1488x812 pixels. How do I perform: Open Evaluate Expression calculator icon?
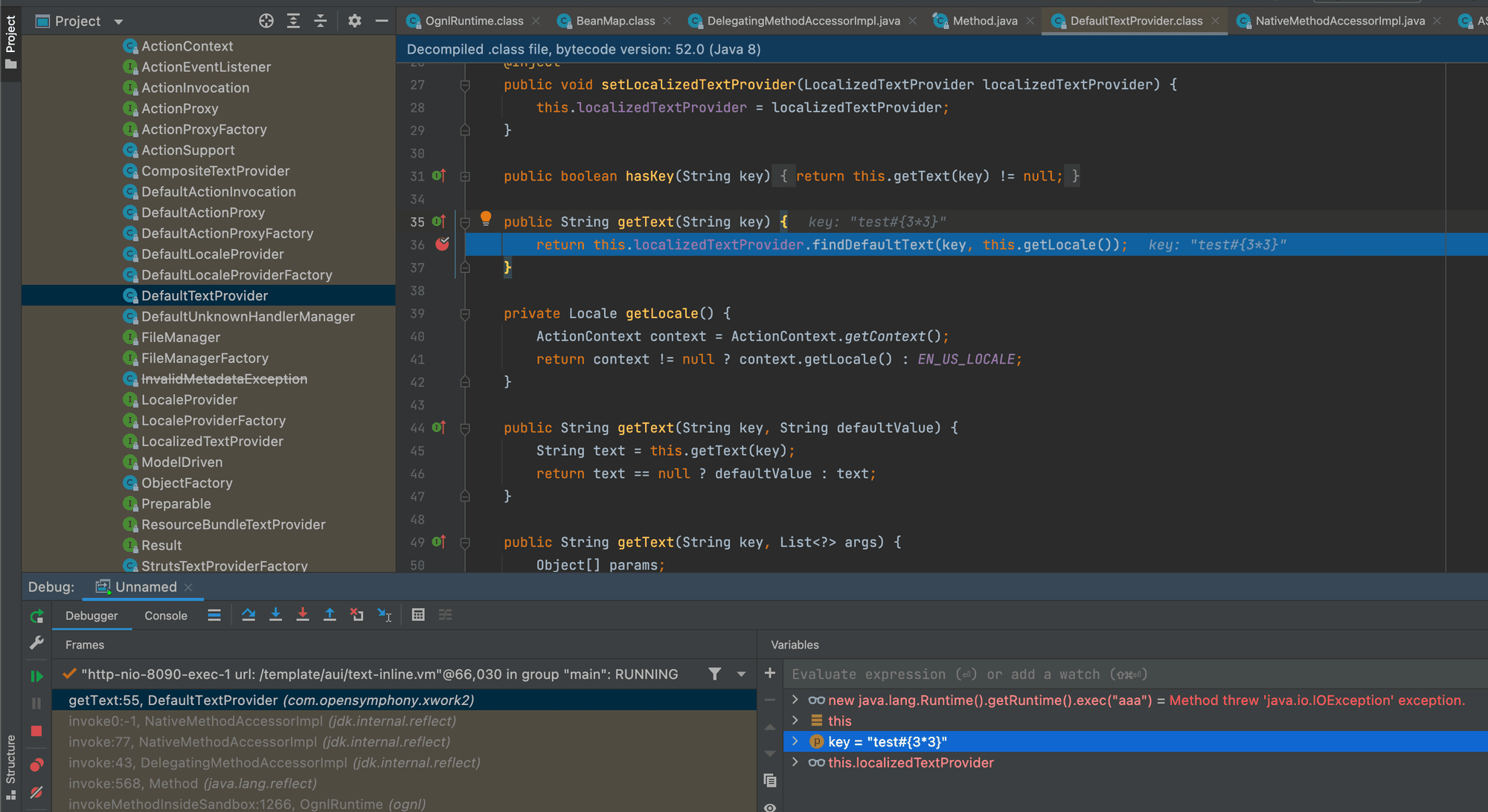(x=418, y=615)
